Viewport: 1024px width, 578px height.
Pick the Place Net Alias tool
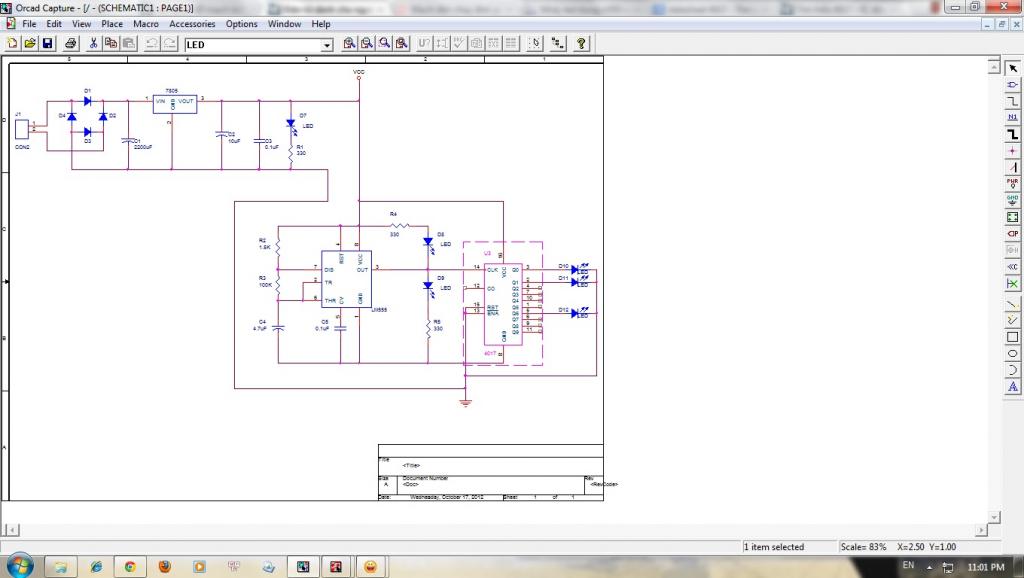[x=1012, y=117]
